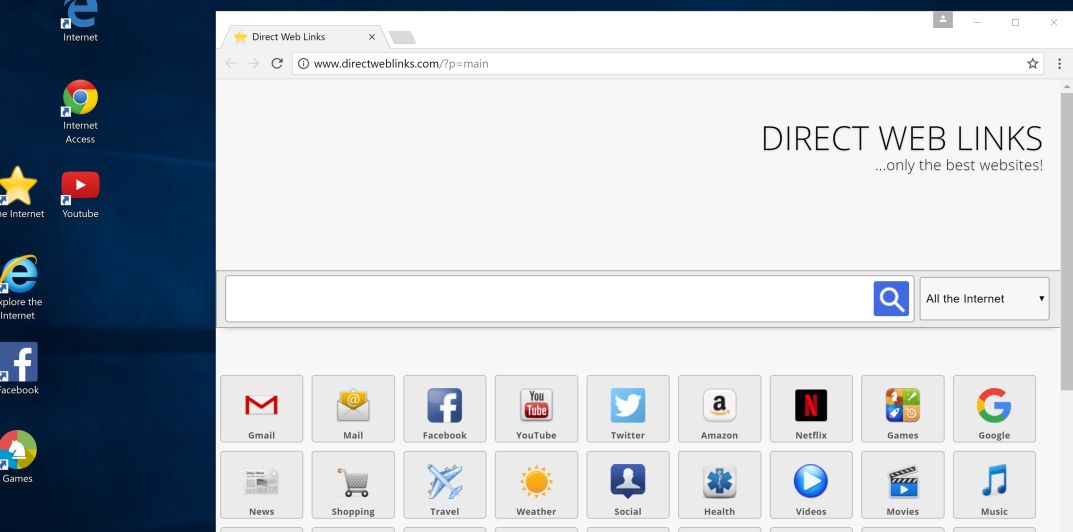Open the Amazon tile
The height and width of the screenshot is (532, 1073).
coord(719,409)
